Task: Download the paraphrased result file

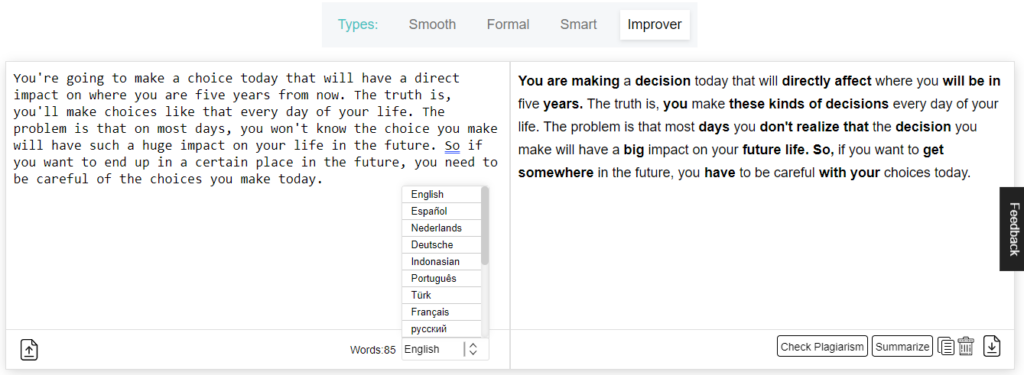Action: click(x=992, y=346)
